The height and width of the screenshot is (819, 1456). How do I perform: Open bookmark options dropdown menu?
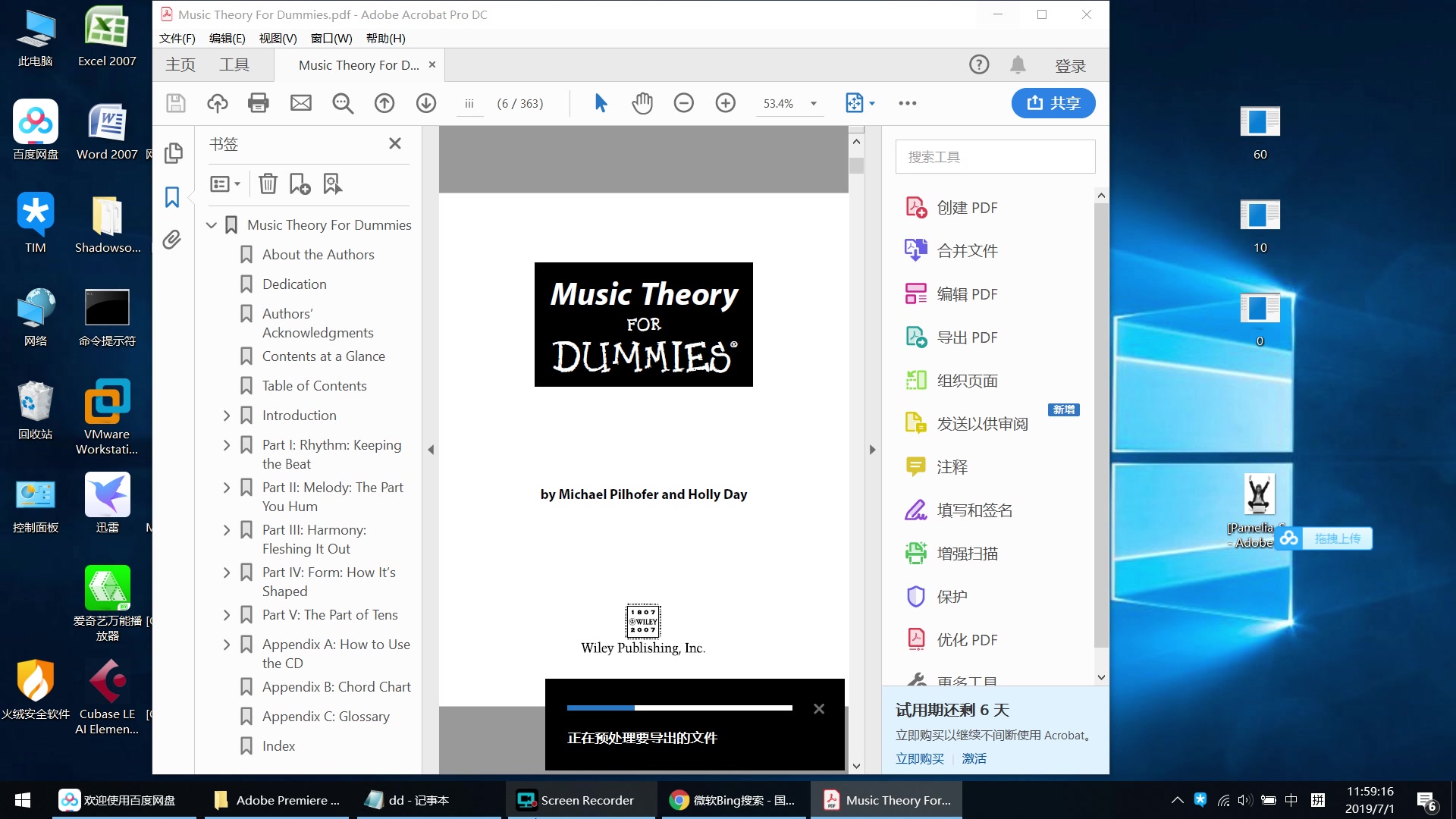[225, 184]
